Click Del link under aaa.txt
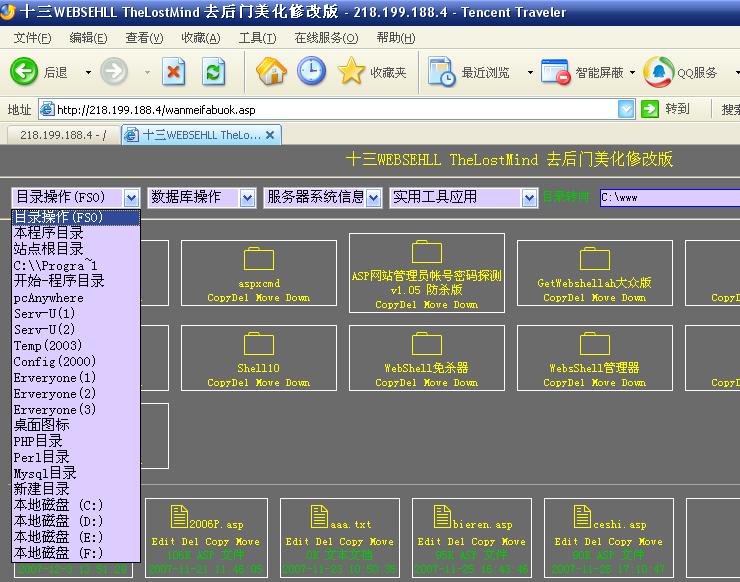This screenshot has width=740, height=582. point(323,542)
